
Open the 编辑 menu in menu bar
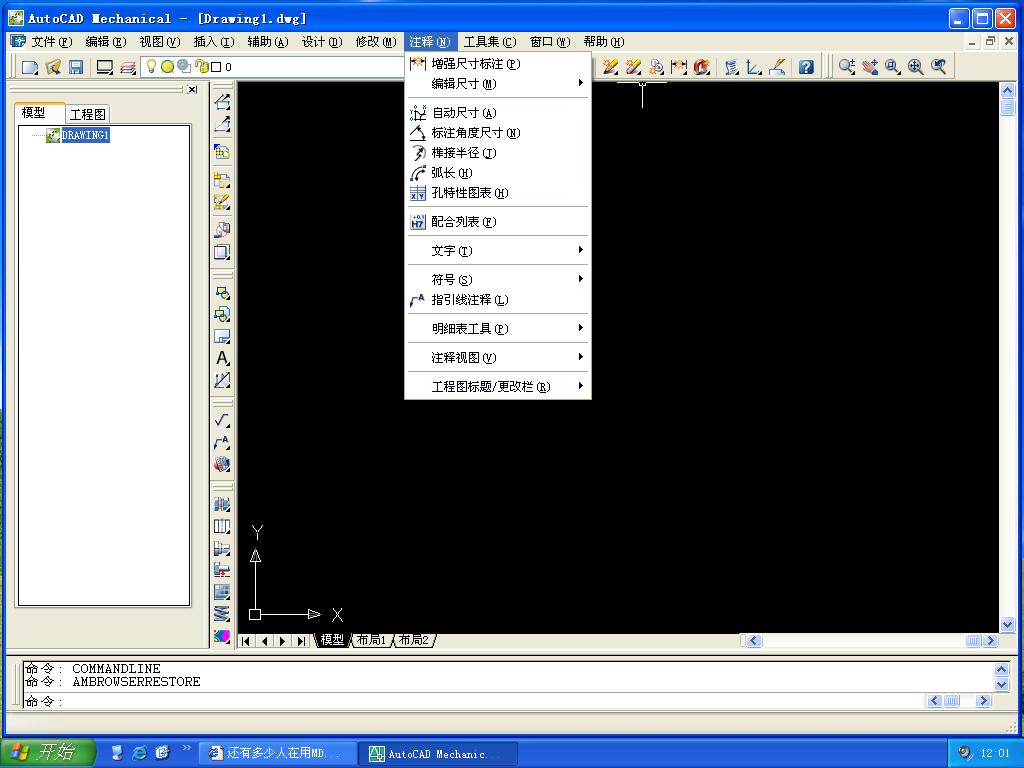point(105,42)
